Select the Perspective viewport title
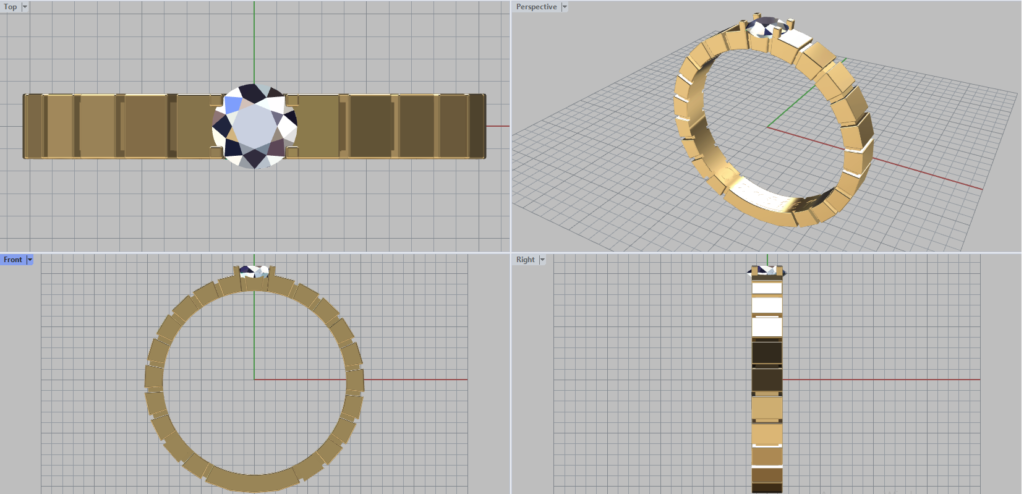Screen dimensions: 1024x494 coord(535,7)
